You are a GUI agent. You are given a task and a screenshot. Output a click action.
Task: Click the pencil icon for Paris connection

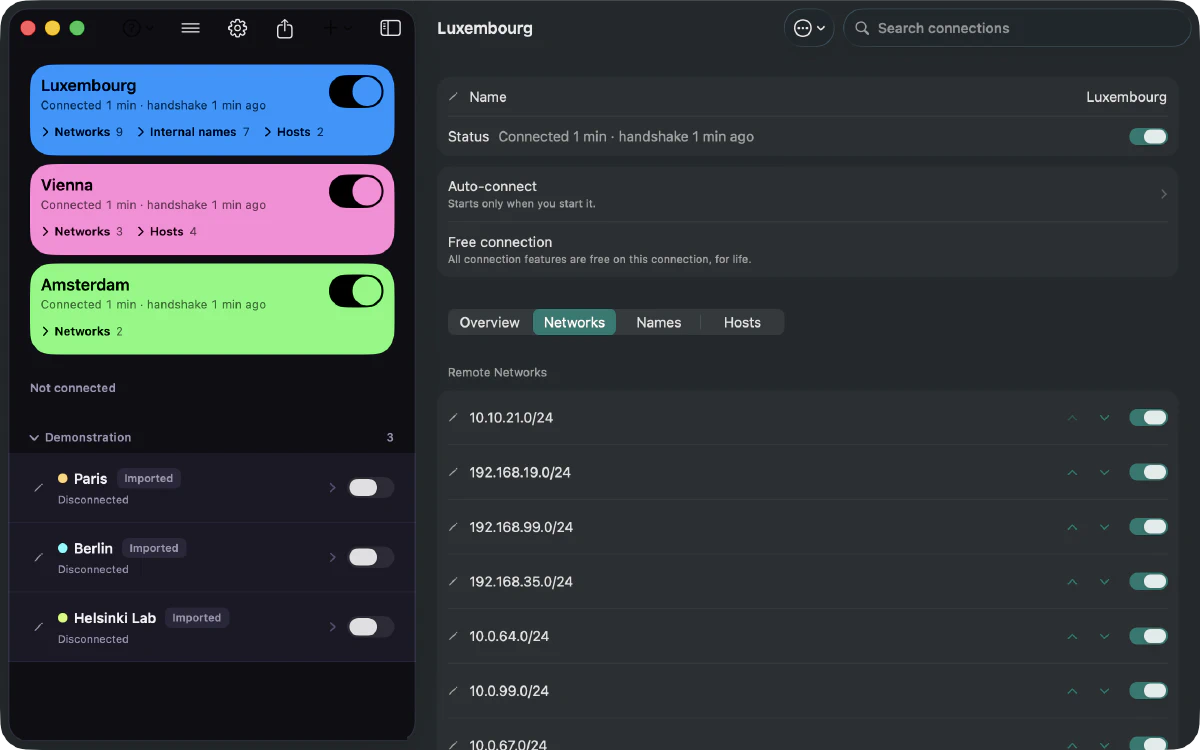click(39, 487)
